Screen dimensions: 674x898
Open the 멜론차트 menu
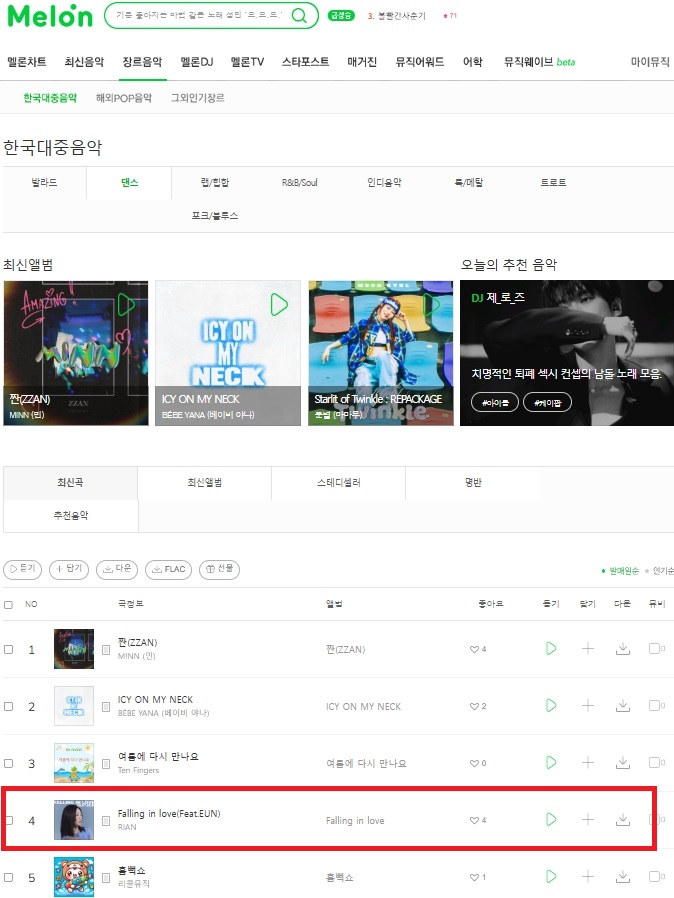point(27,62)
